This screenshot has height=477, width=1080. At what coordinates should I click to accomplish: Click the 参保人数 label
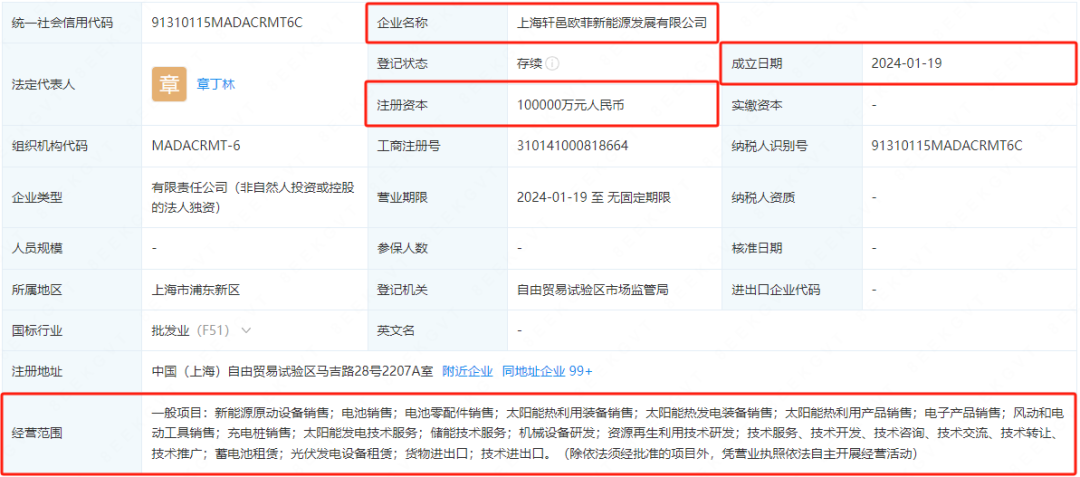[402, 247]
